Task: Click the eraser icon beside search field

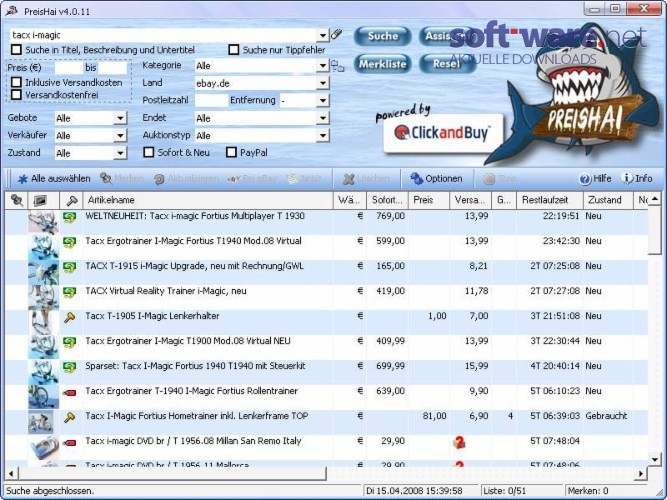Action: point(336,34)
